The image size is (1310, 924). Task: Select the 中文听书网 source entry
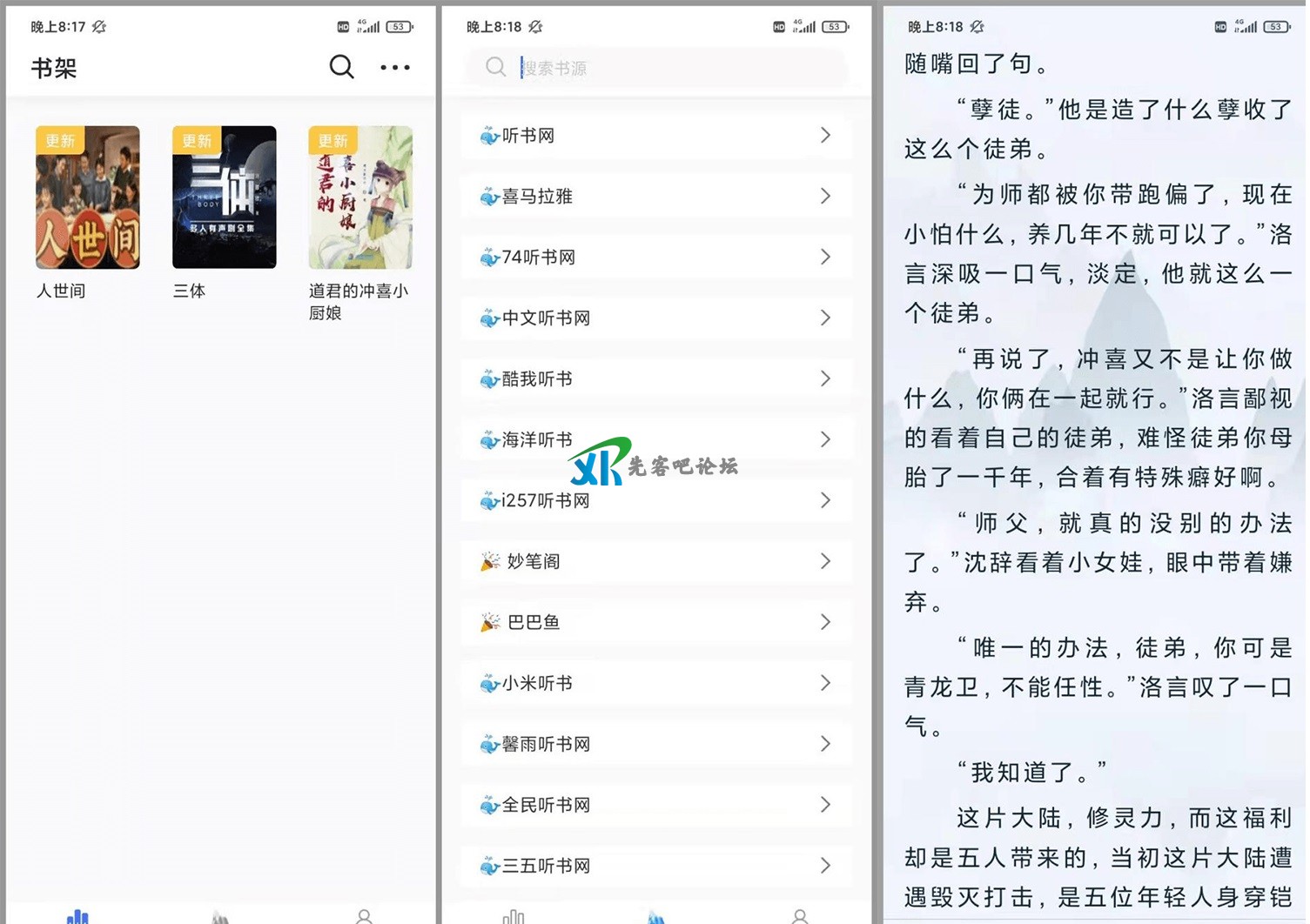546,318
